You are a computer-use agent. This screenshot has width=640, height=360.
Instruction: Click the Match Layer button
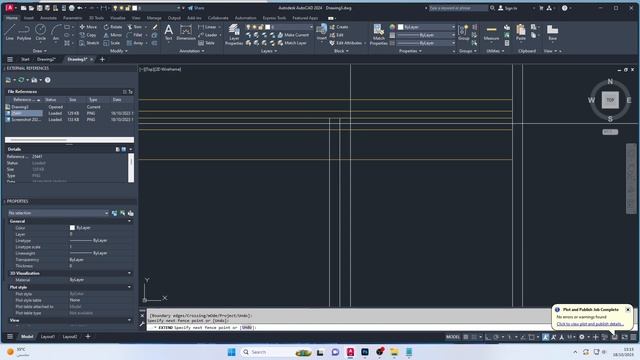click(x=292, y=43)
